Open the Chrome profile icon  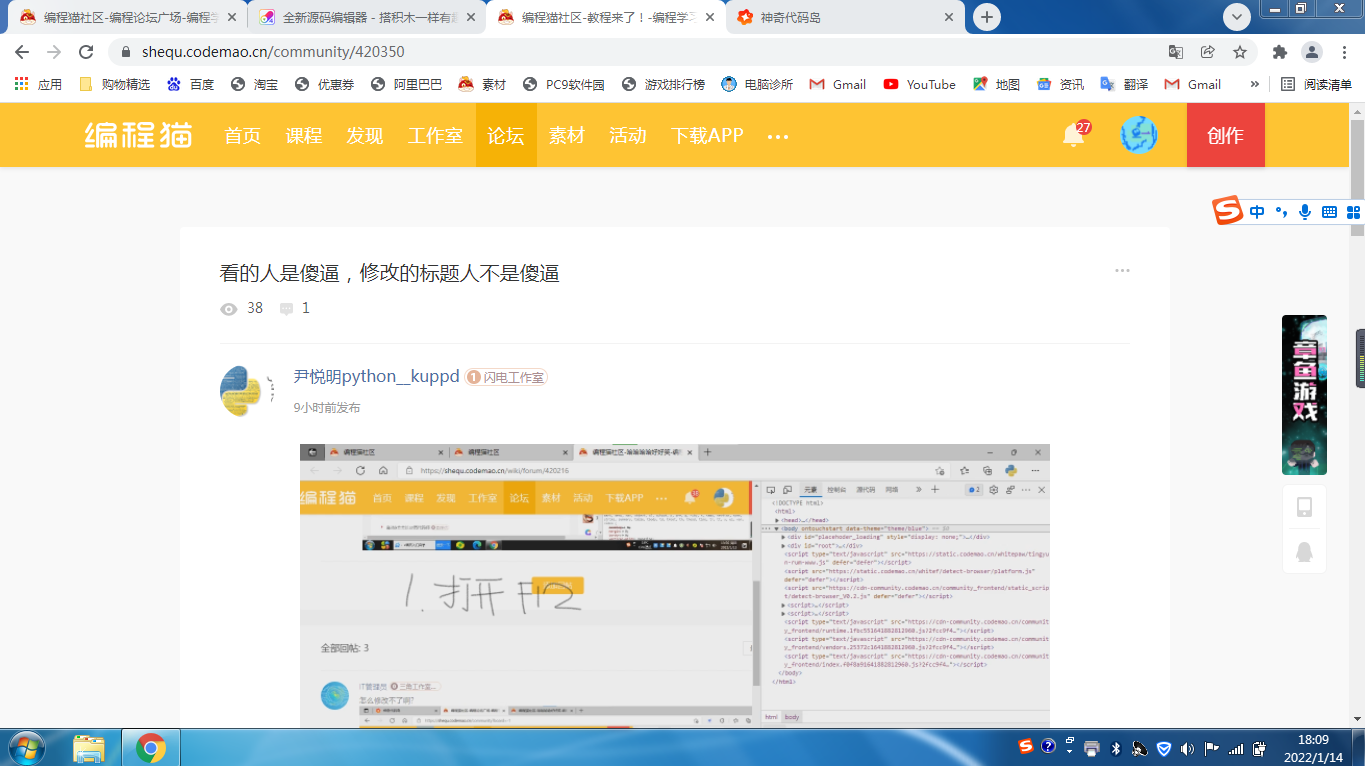1311,52
